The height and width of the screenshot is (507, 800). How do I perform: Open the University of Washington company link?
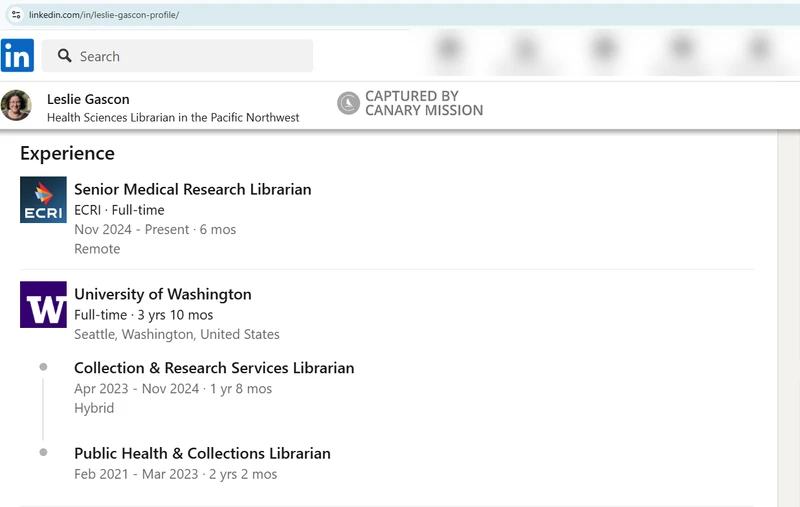163,294
